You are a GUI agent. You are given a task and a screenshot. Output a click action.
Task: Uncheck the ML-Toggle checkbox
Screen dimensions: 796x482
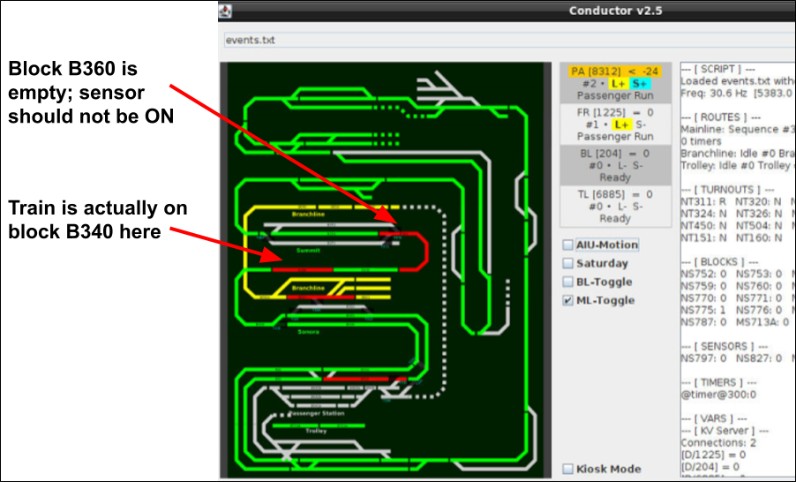(568, 301)
